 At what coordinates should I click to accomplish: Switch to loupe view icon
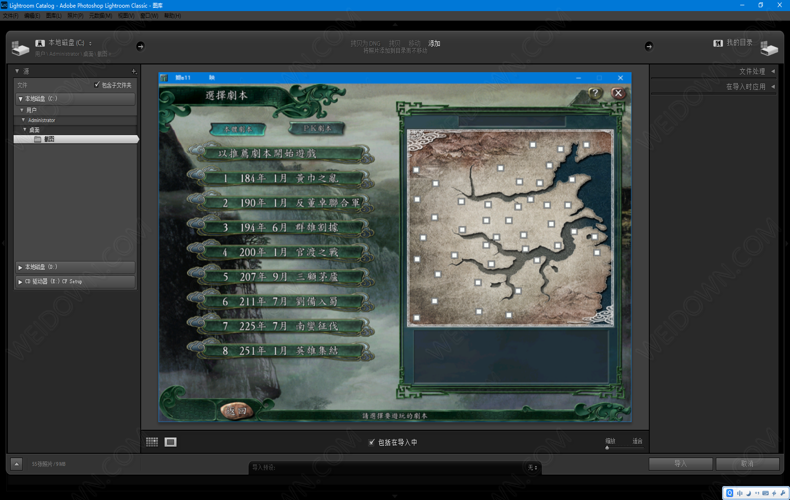pos(171,442)
